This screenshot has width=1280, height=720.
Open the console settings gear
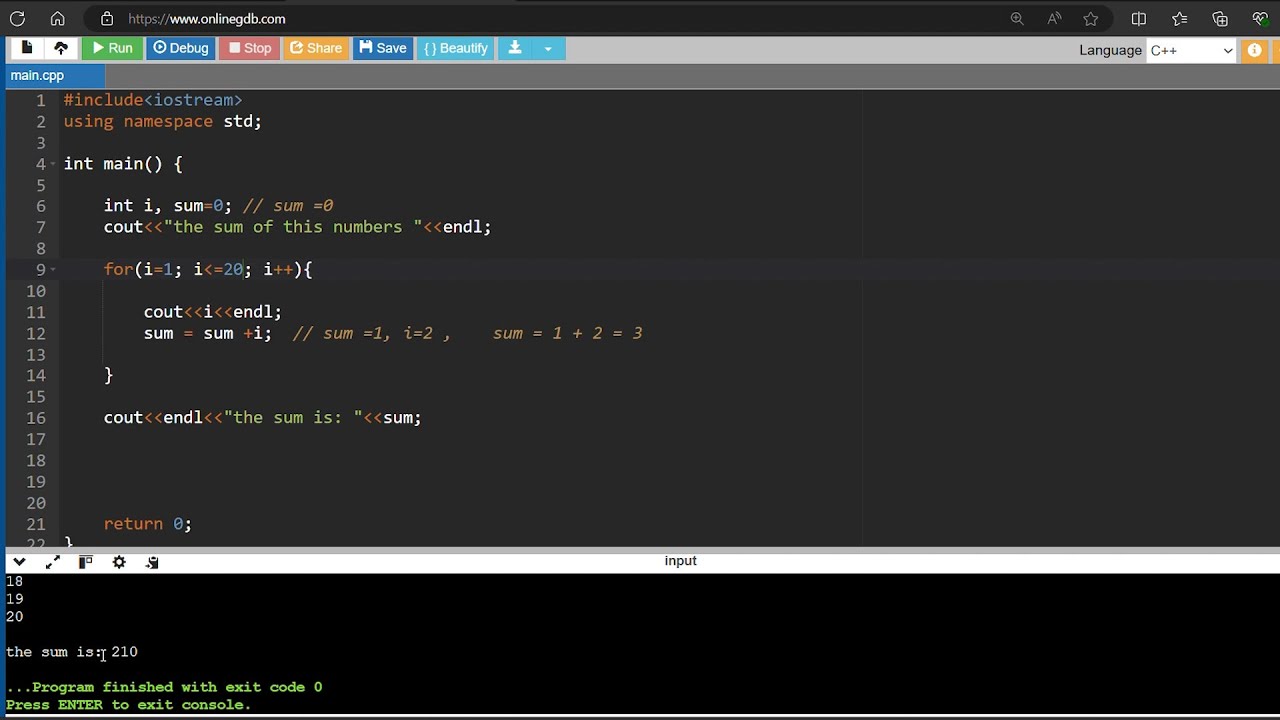(x=119, y=562)
